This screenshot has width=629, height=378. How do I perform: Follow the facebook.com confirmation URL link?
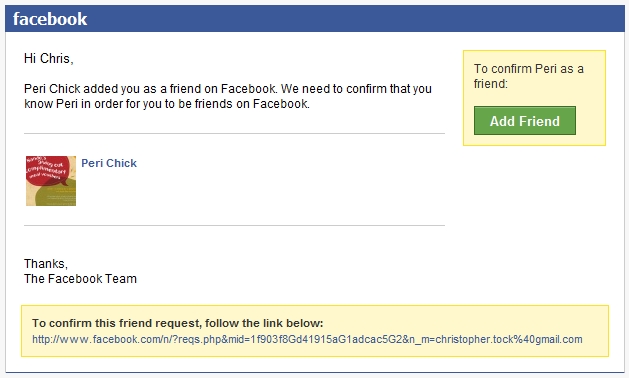[307, 339]
